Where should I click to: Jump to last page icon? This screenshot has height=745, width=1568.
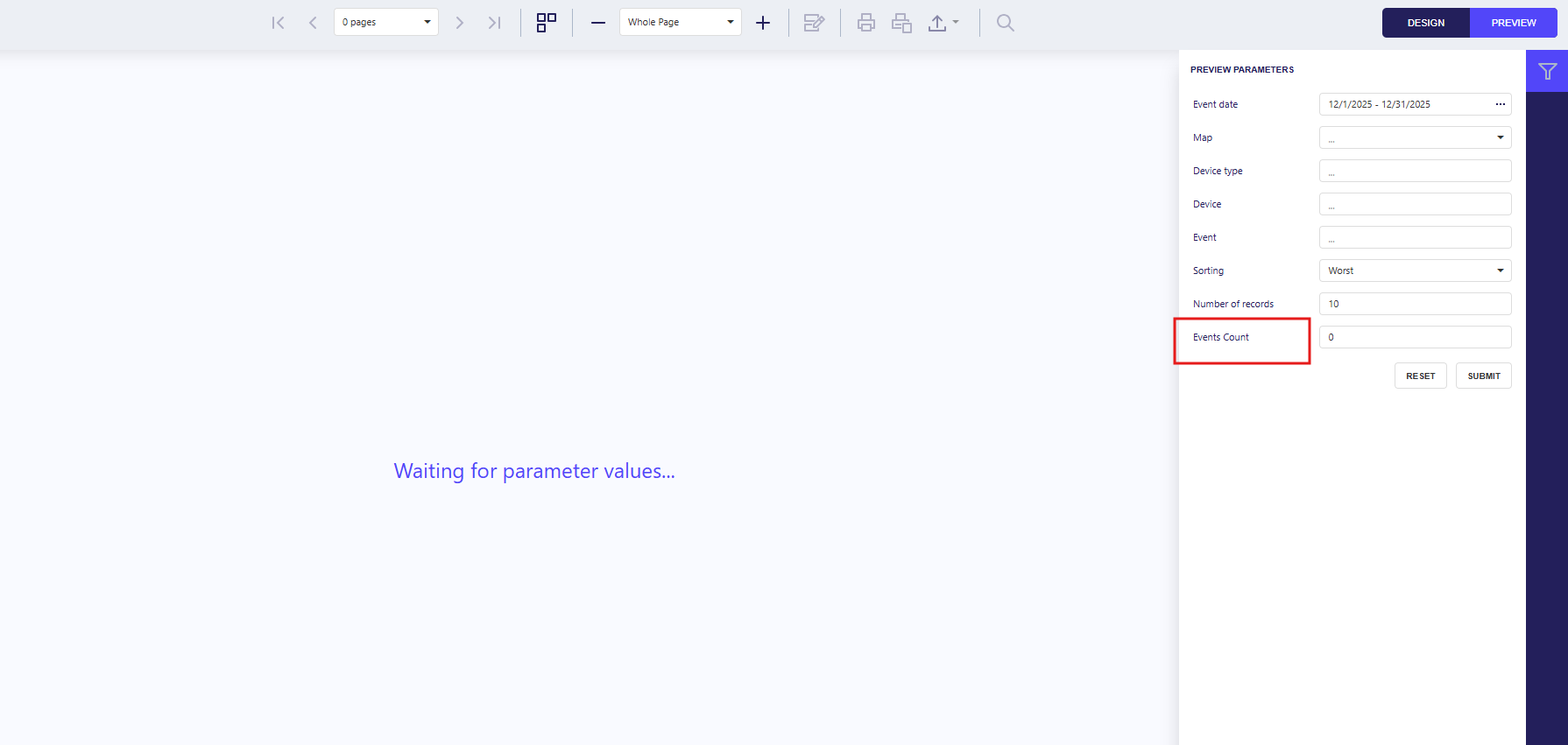pos(494,23)
